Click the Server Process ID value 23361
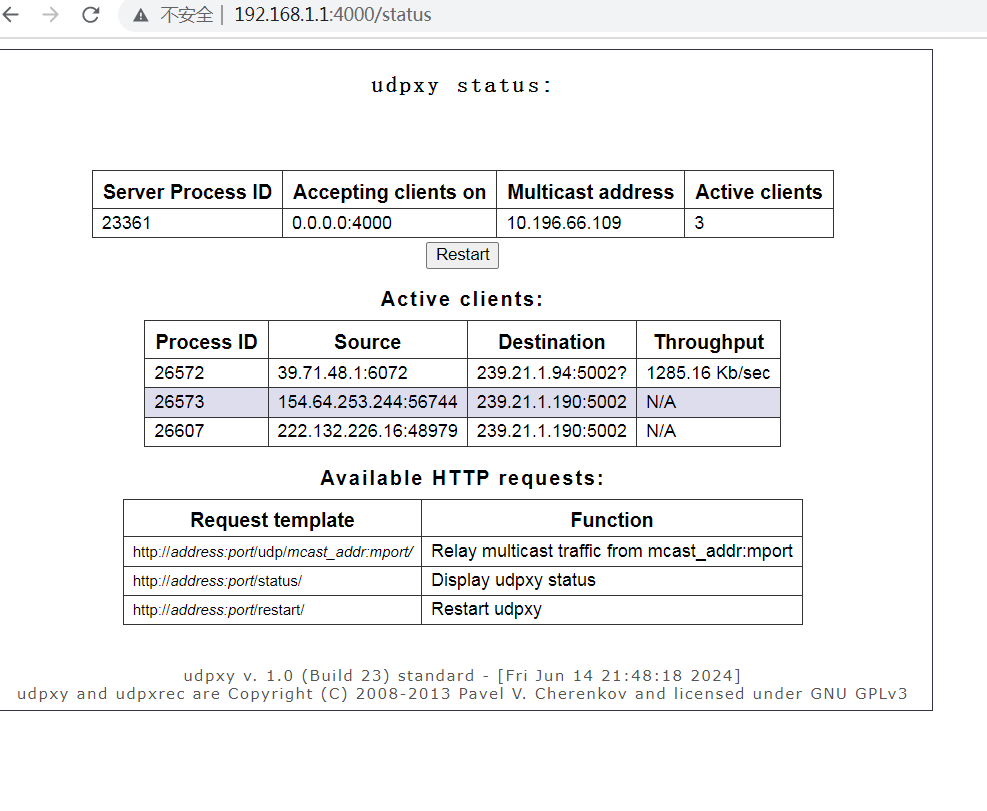Image resolution: width=987 pixels, height=811 pixels. pyautogui.click(x=127, y=223)
